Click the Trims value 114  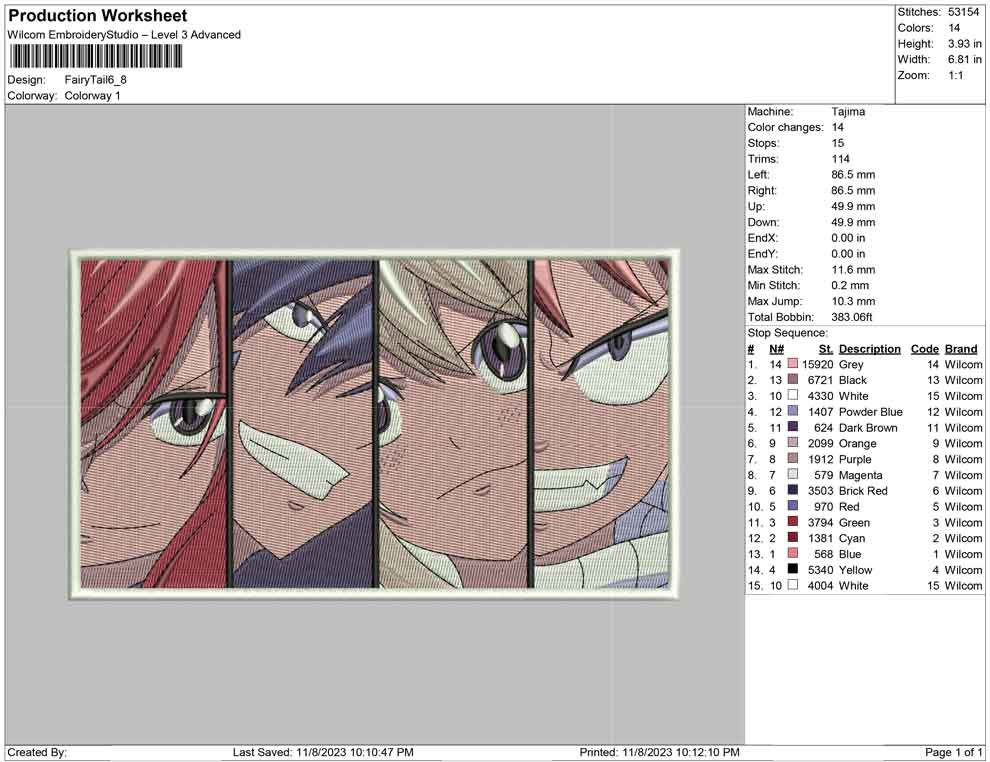(x=840, y=158)
